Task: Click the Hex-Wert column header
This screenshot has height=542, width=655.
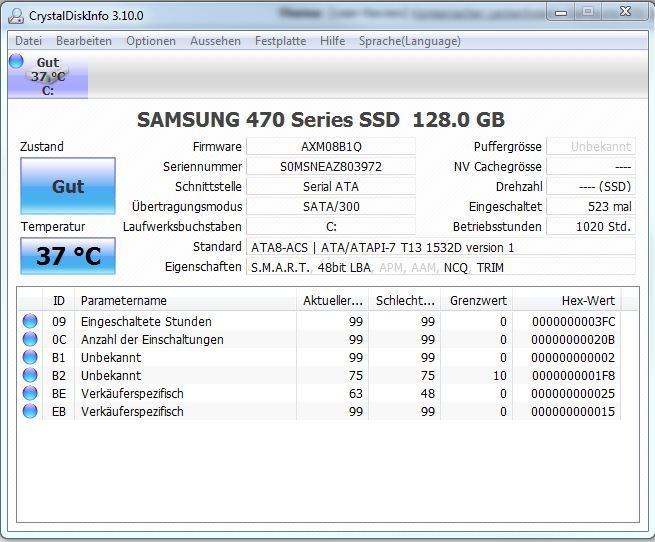Action: (567, 300)
